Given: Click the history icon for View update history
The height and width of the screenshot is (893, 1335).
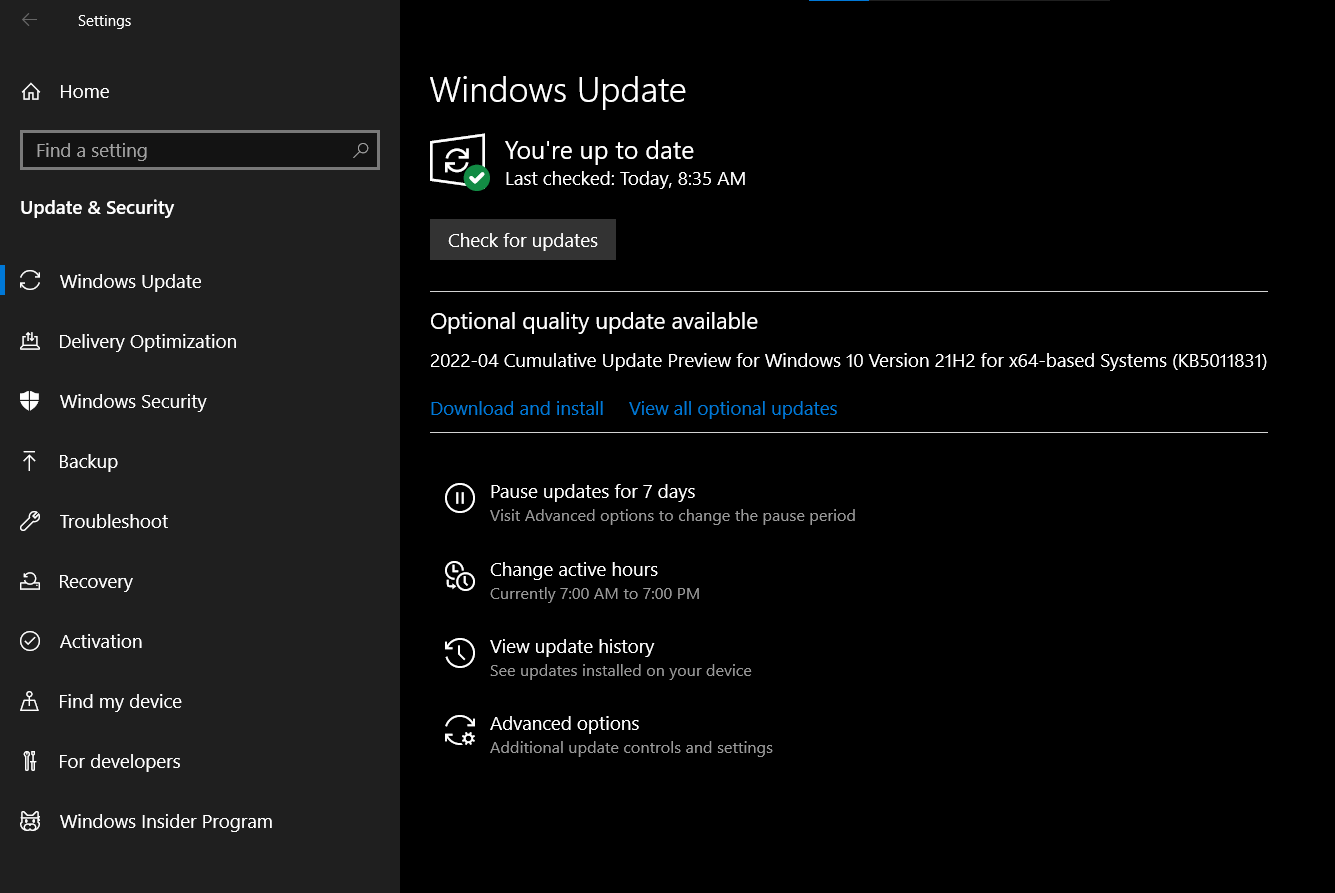Looking at the screenshot, I should [x=459, y=652].
